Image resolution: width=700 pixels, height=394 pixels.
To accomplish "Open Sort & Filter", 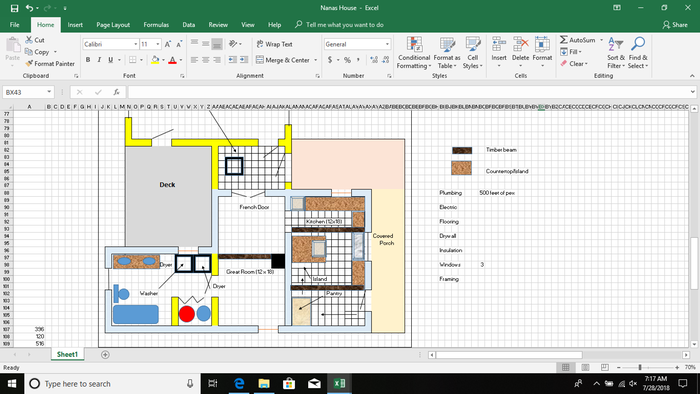I will click(616, 53).
